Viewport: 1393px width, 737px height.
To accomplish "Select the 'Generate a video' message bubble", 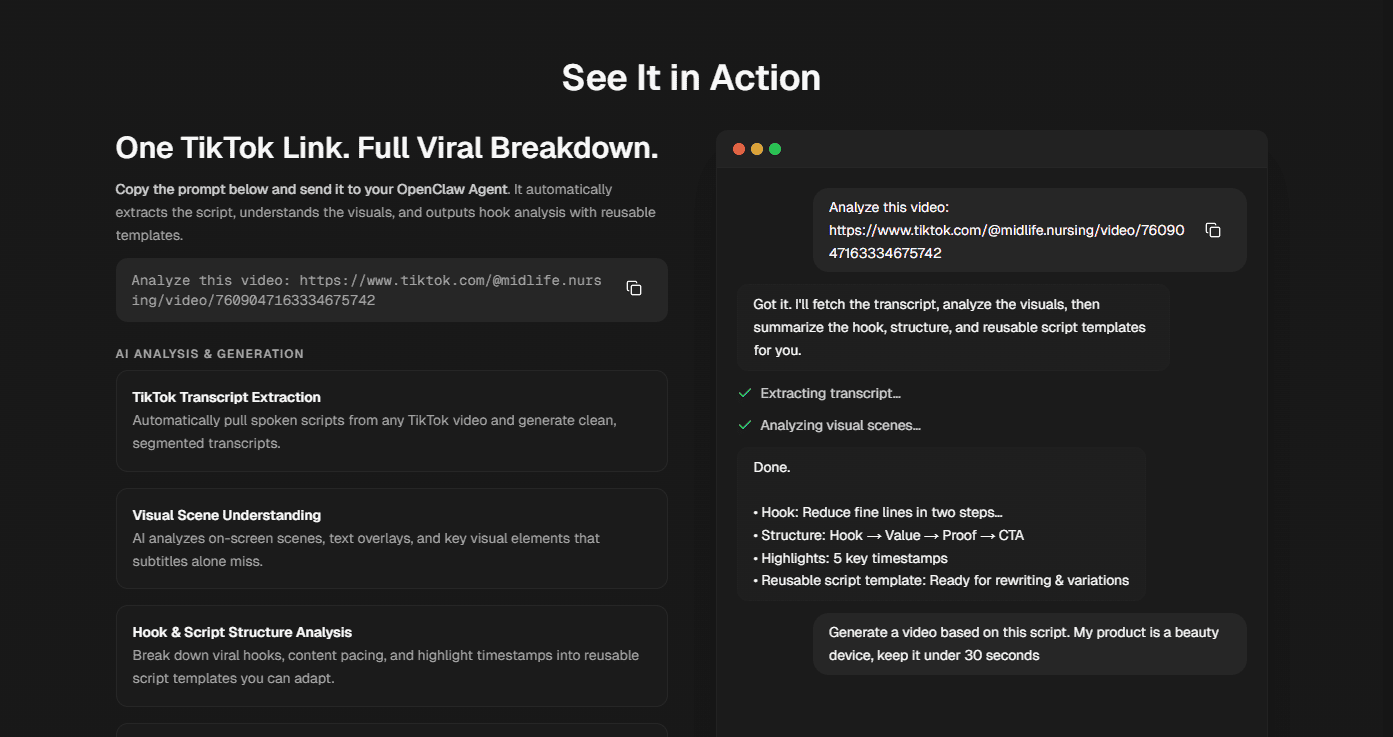I will pos(1029,644).
